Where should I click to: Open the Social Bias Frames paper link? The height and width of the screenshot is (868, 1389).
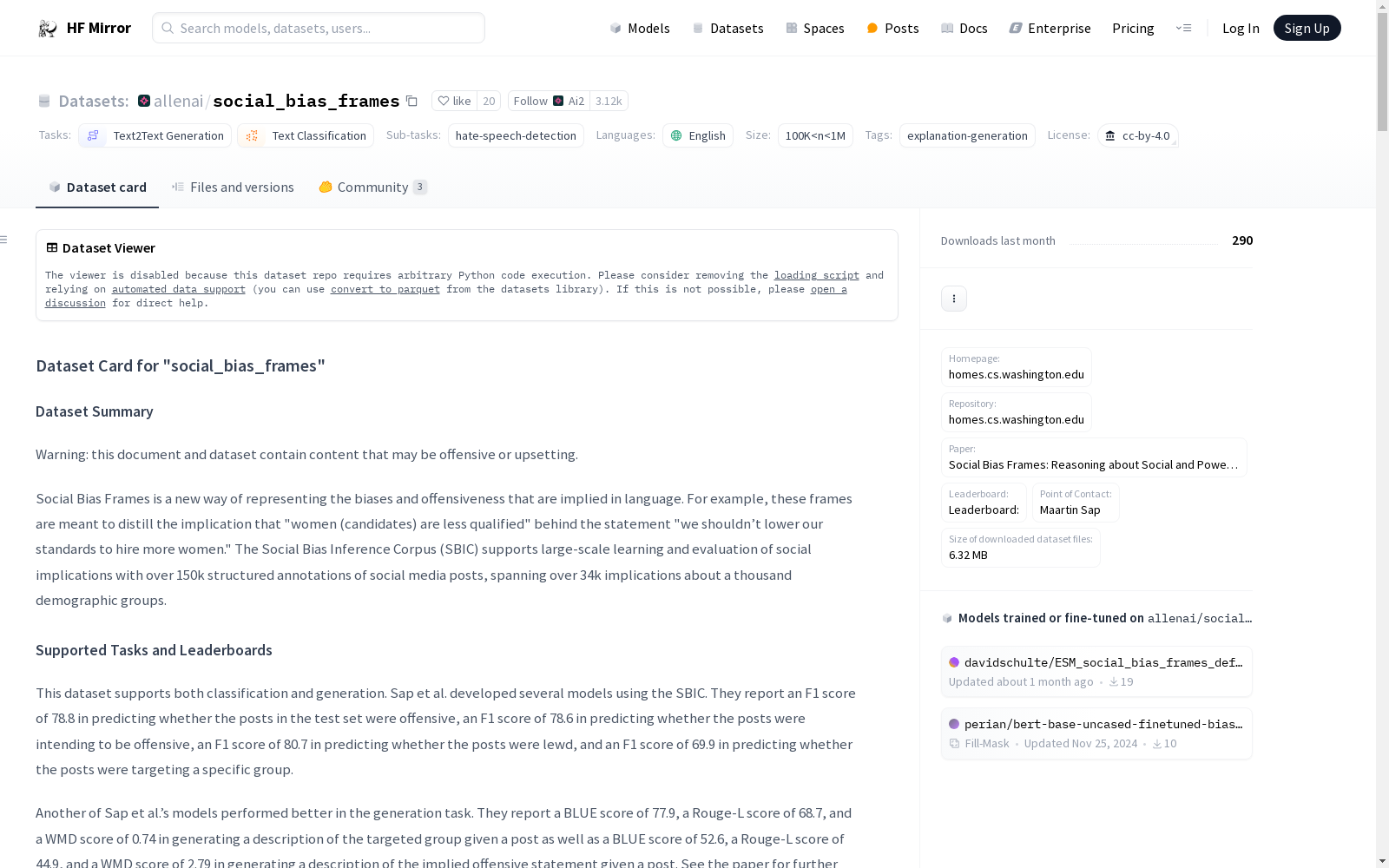1094,457
